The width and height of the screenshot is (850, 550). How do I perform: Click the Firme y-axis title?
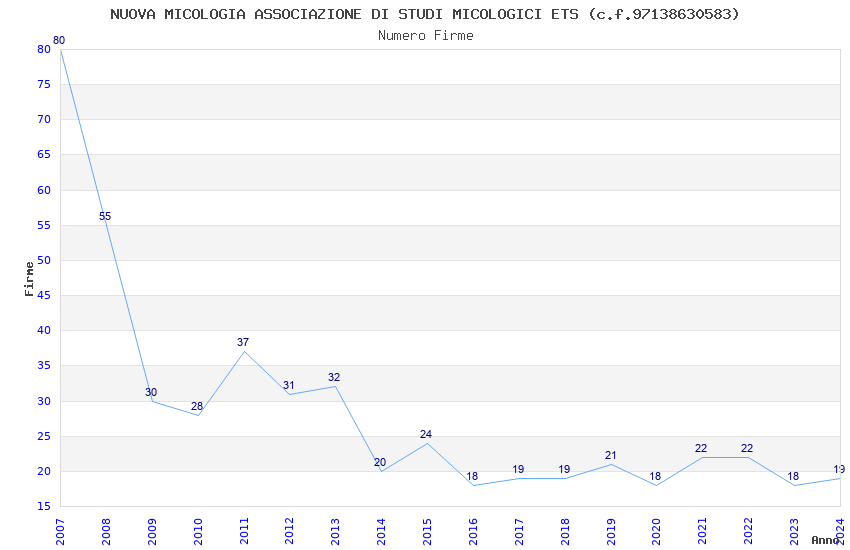(29, 279)
